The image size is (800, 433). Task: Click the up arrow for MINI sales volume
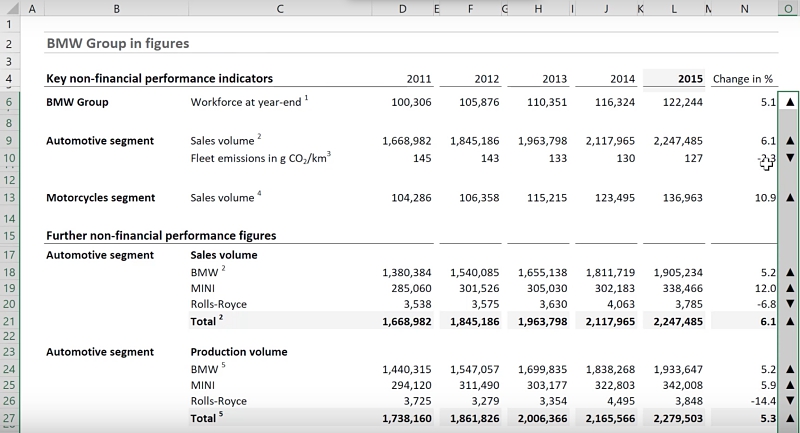(x=790, y=288)
